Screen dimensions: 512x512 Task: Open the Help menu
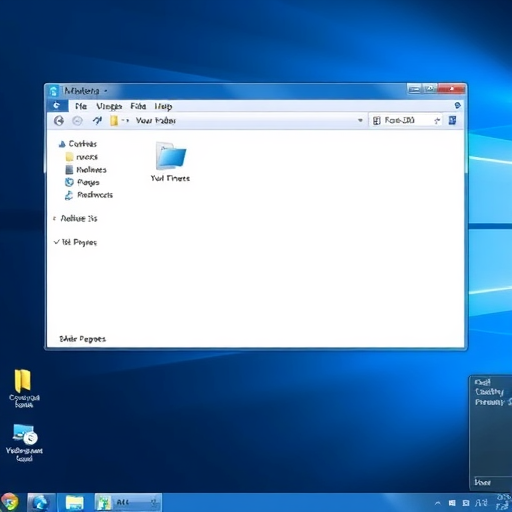point(163,106)
